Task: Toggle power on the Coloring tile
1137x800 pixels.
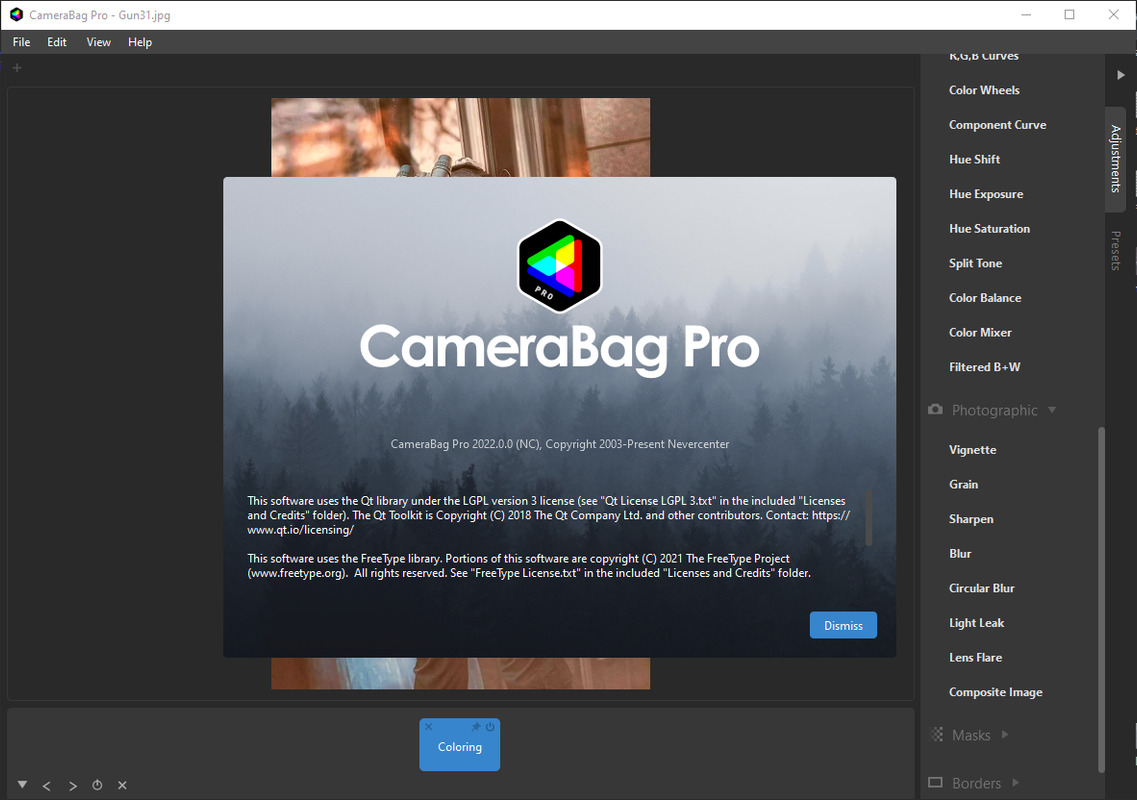Action: (490, 727)
